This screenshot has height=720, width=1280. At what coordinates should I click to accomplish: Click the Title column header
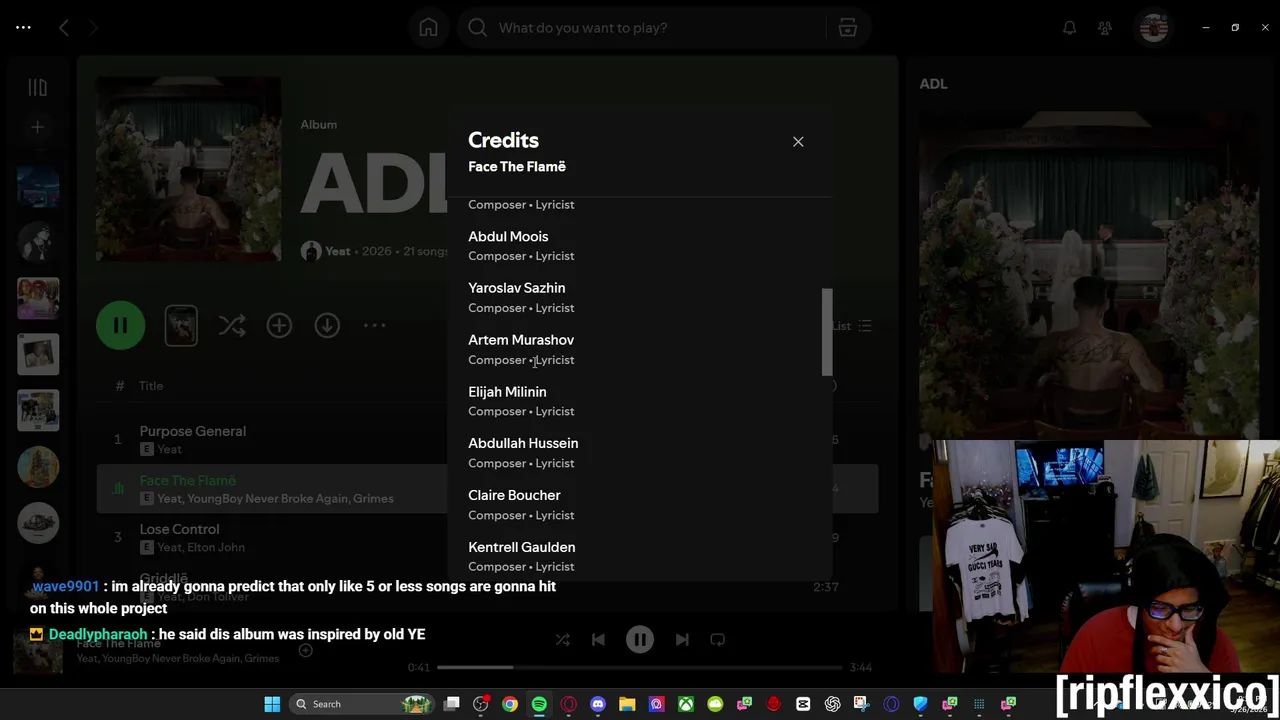click(151, 386)
